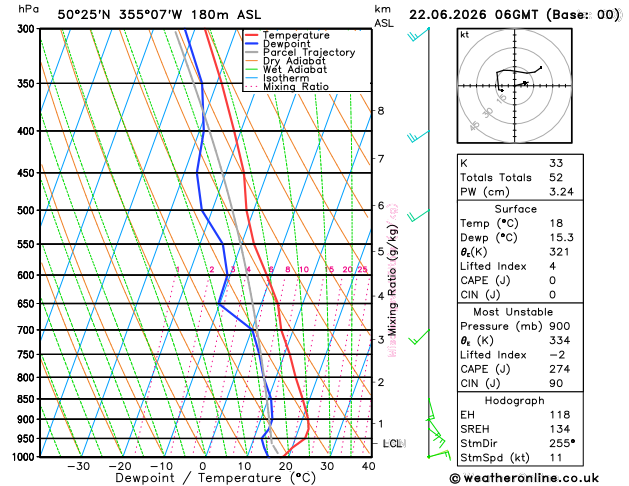
Task: Click the 'km ASL' axis label
Action: click(x=384, y=16)
